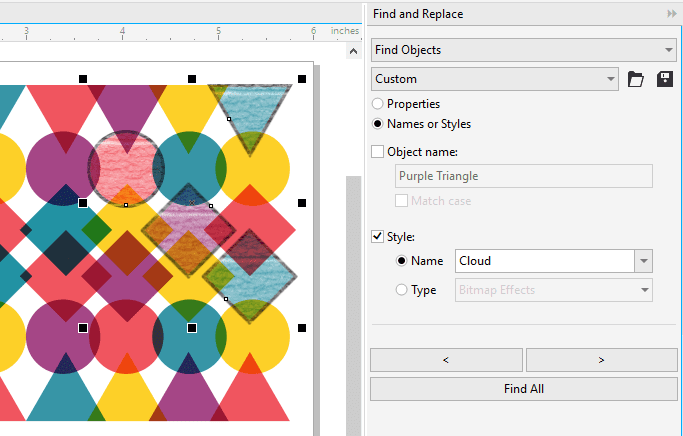Select the Properties radio button
Screen dimensions: 683x436
click(377, 104)
